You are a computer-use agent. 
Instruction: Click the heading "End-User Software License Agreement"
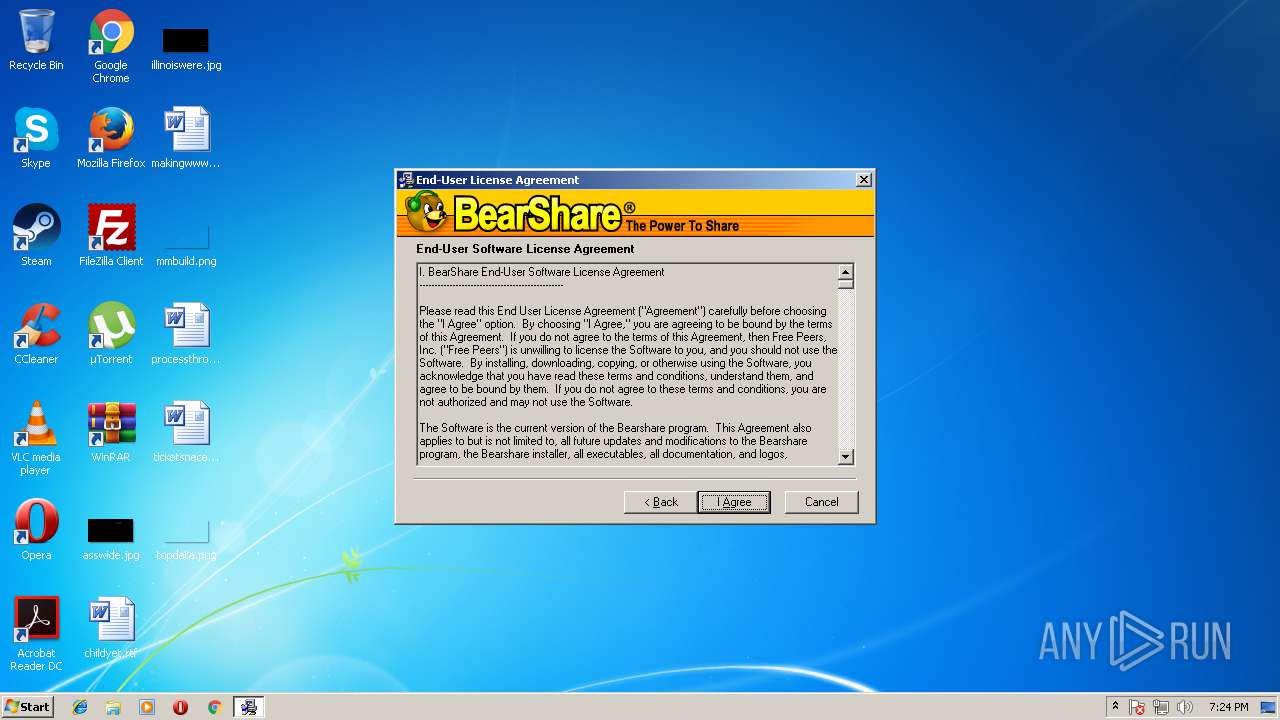[525, 249]
